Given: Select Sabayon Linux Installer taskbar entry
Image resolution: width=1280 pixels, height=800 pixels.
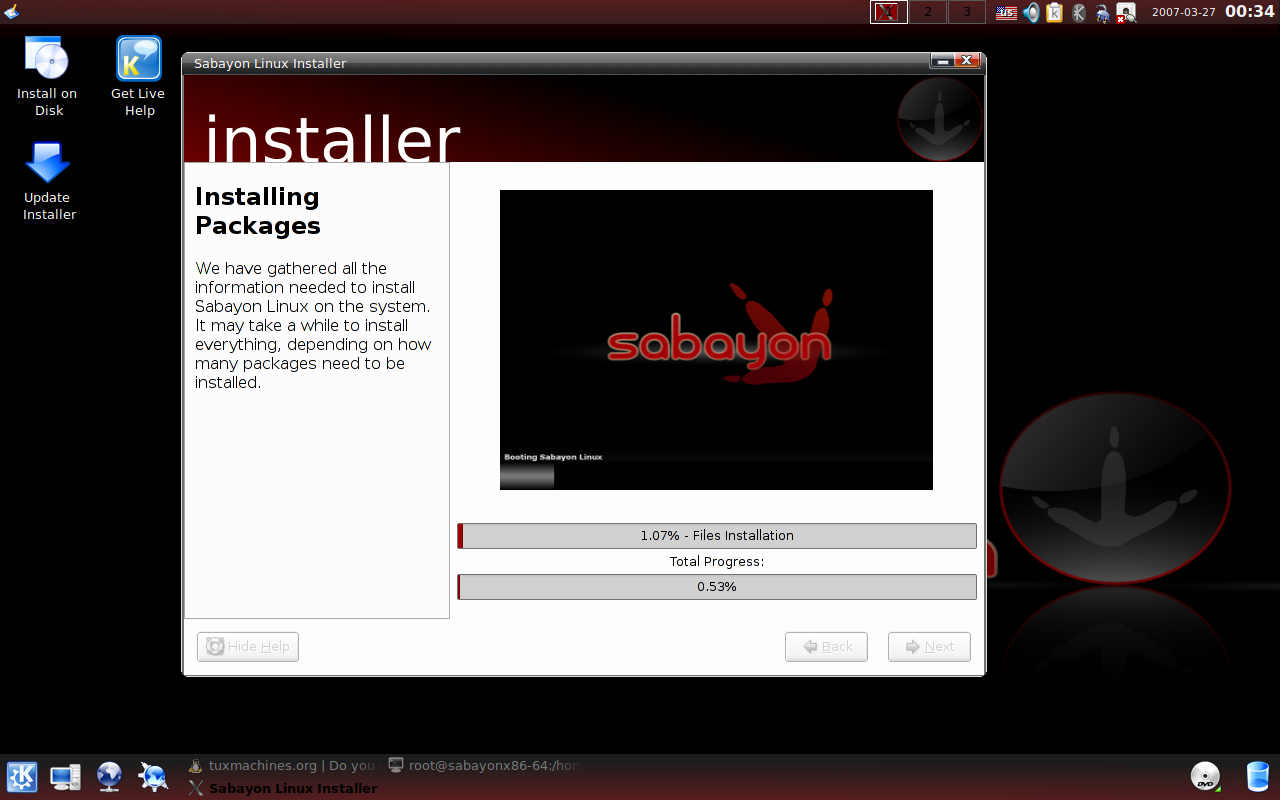Looking at the screenshot, I should point(283,788).
